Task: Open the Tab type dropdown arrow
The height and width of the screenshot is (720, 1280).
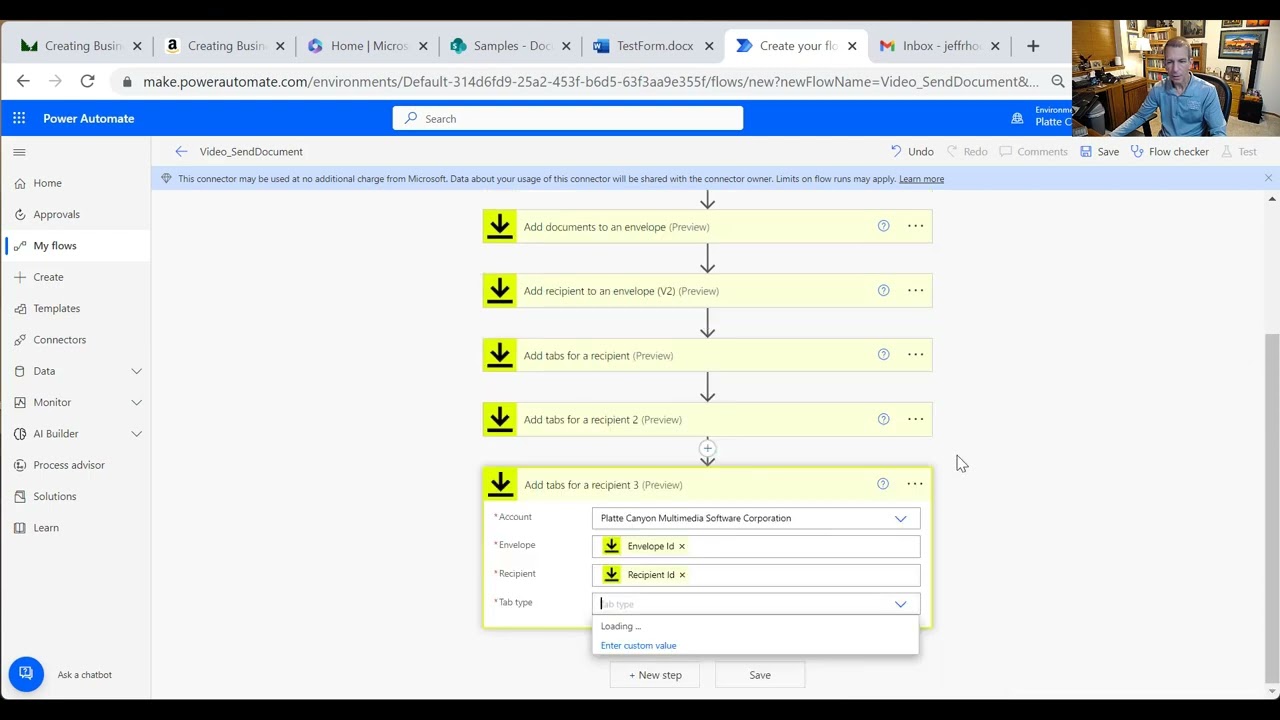Action: click(x=900, y=604)
